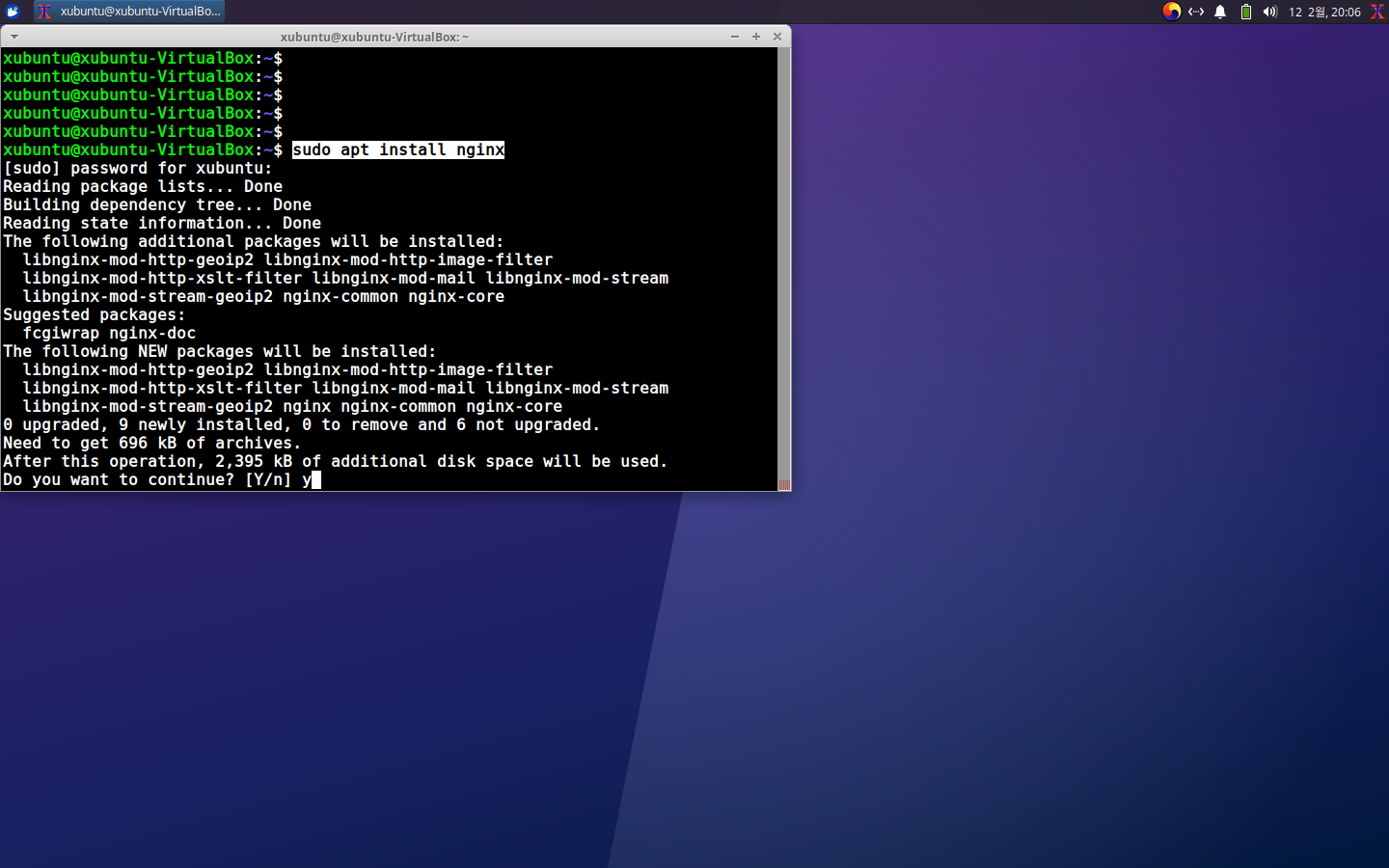Click the '[sudo] password for xubuntu:' line
Viewport: 1389px width, 868px height.
[x=138, y=168]
